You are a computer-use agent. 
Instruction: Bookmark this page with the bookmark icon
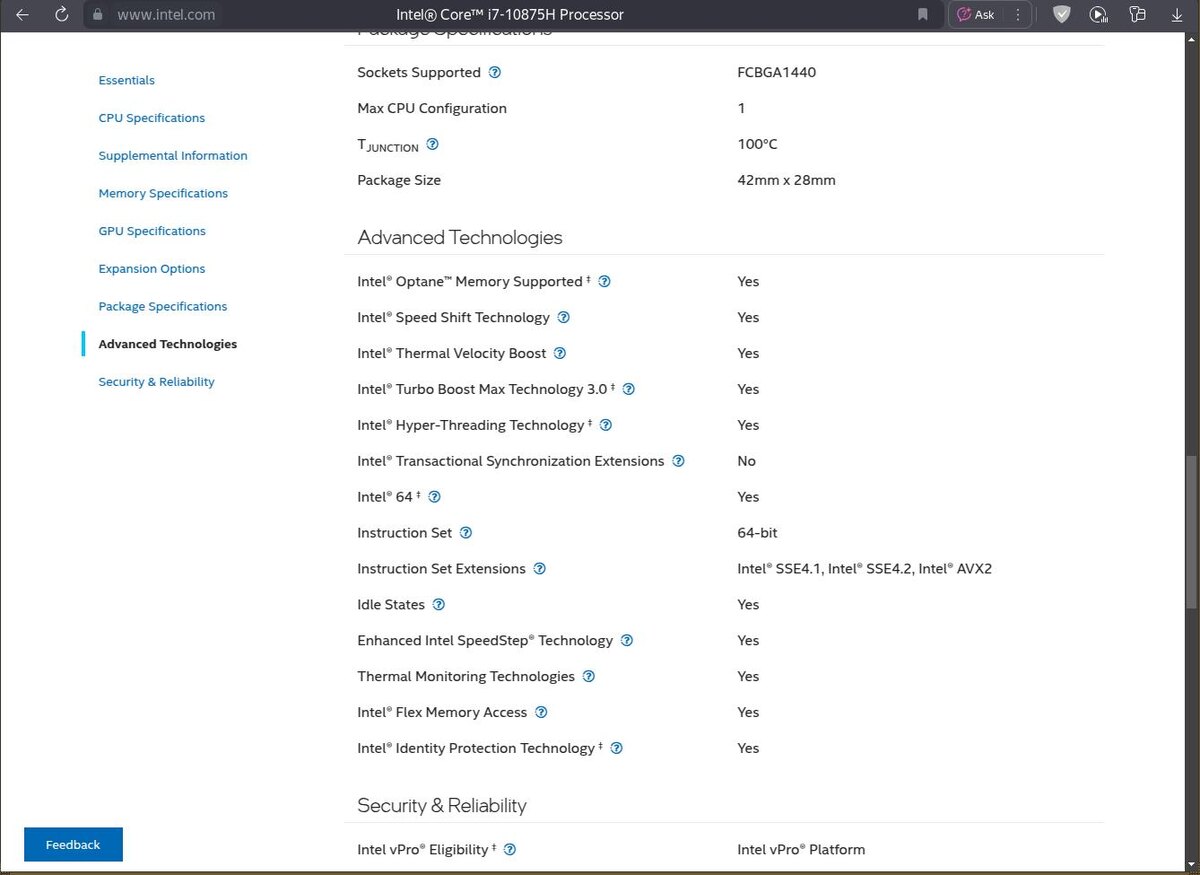(x=923, y=15)
